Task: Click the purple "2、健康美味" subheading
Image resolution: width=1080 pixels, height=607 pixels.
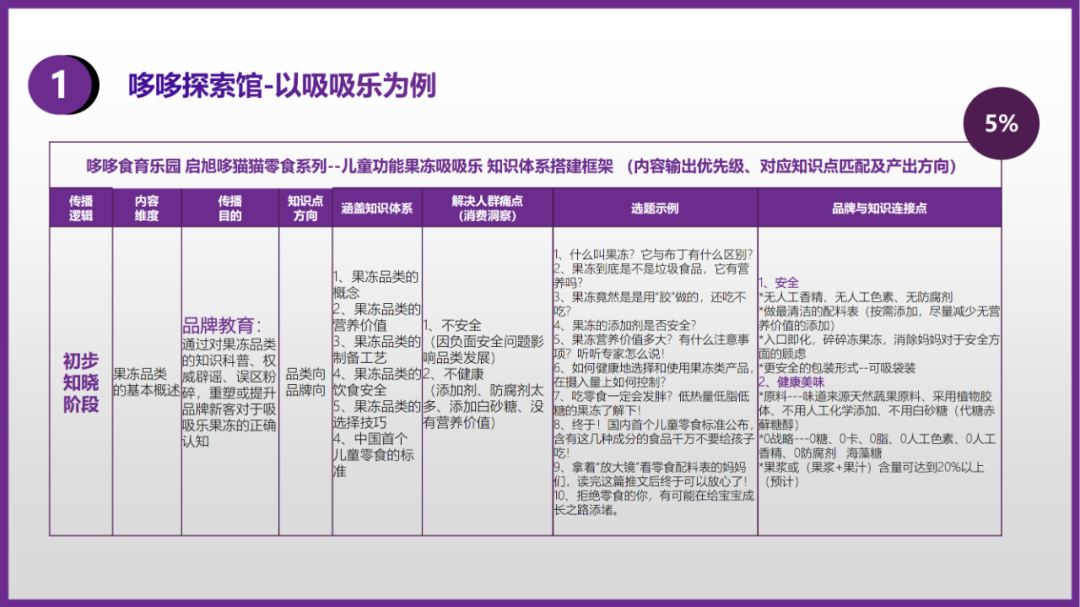Action: coord(791,382)
